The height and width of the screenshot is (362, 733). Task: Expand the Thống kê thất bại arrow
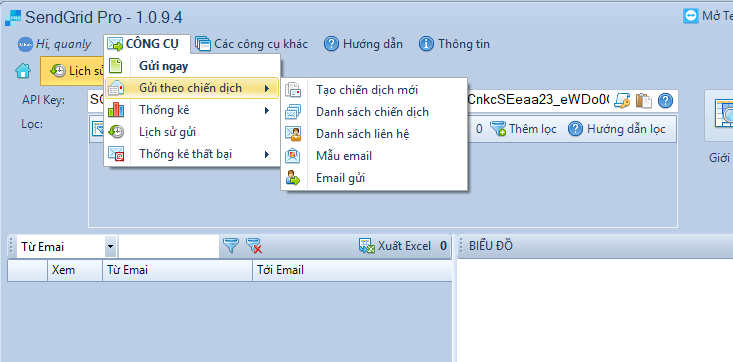(x=267, y=154)
